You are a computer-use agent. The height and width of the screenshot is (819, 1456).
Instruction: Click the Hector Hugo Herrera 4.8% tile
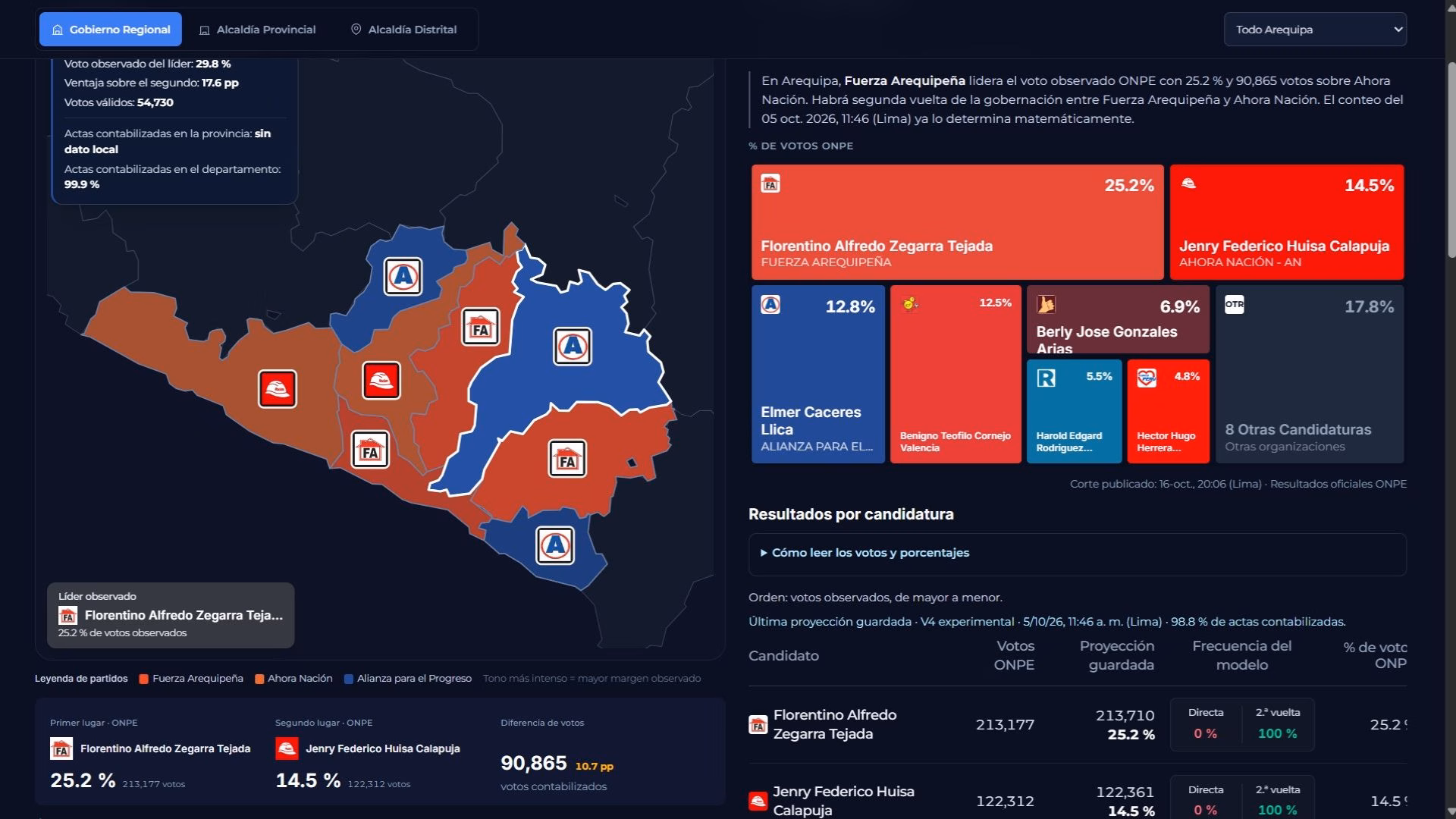(1168, 411)
